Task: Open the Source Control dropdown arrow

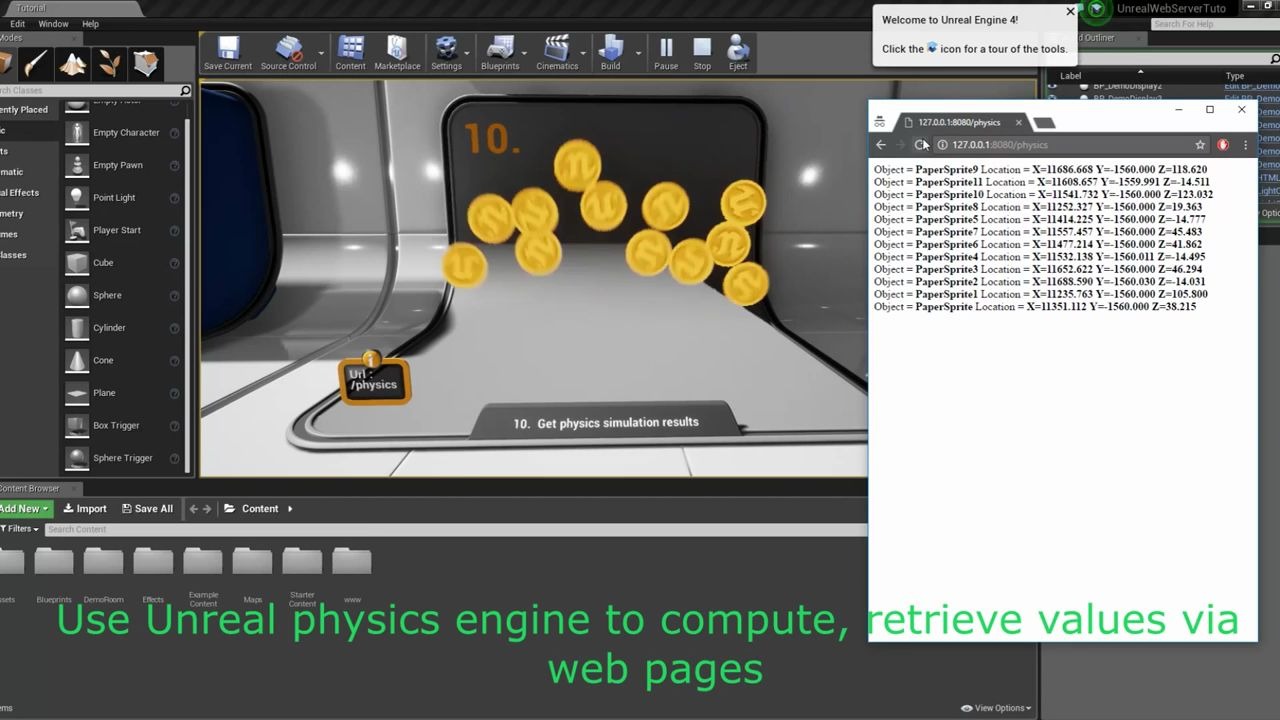Action: 321,52
